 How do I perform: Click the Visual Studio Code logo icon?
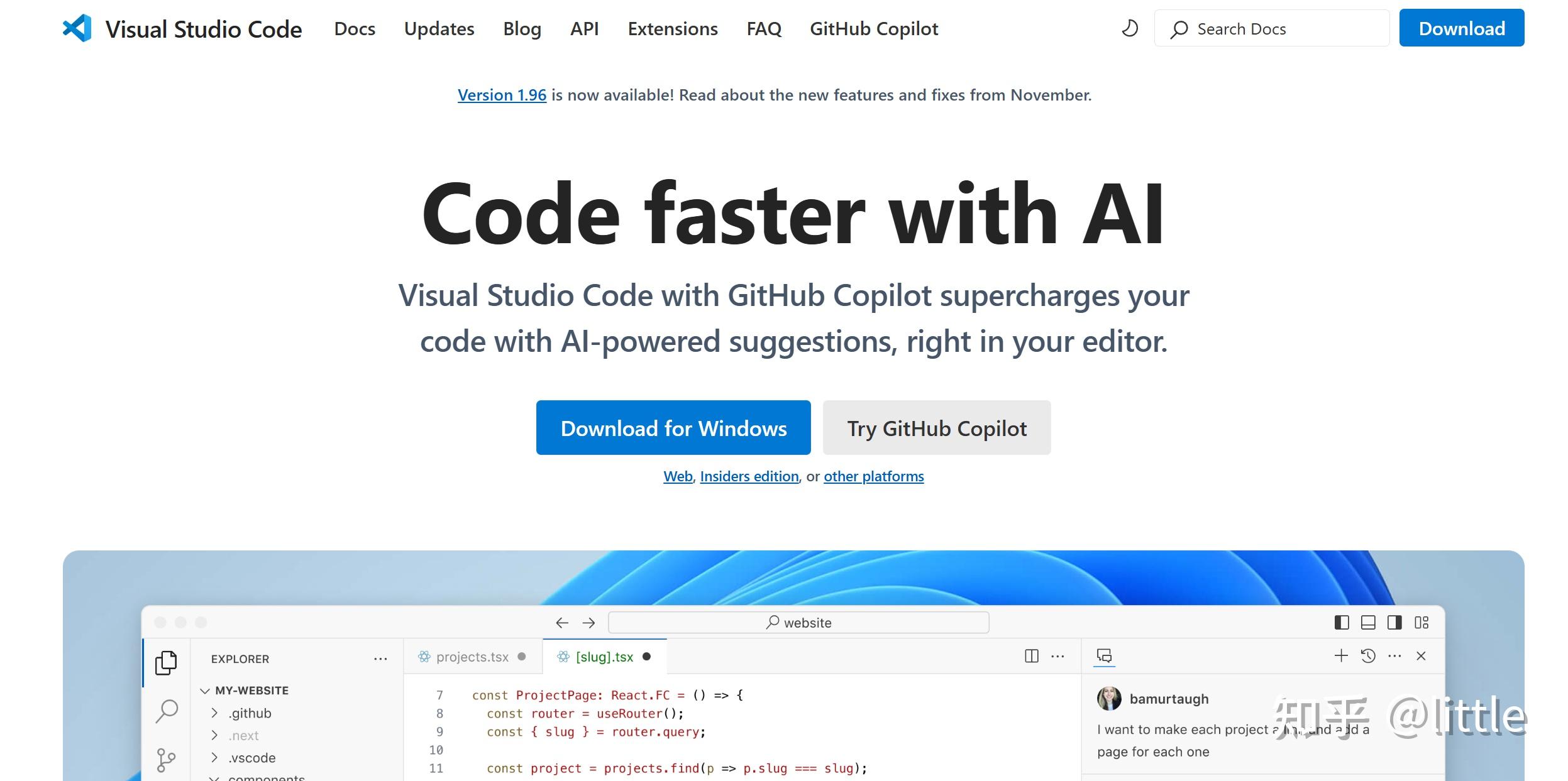77,28
